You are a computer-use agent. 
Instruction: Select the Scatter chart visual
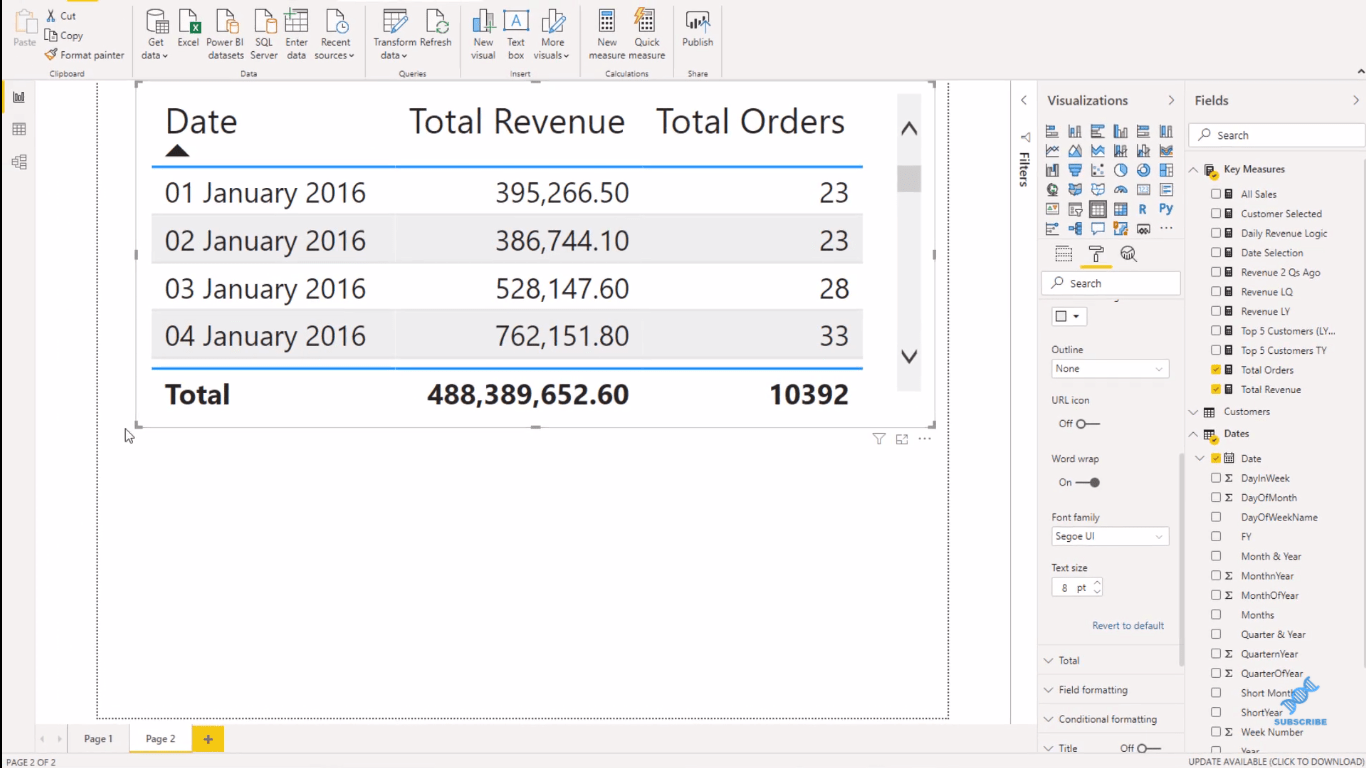coord(1098,170)
